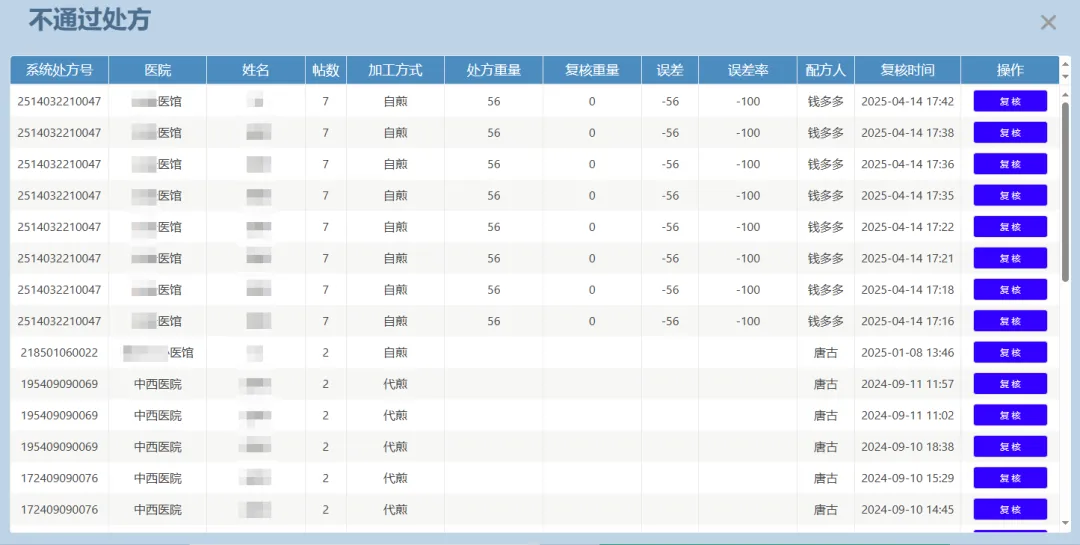Select the 误差率 column header
Viewport: 1080px width, 545px height.
click(747, 70)
